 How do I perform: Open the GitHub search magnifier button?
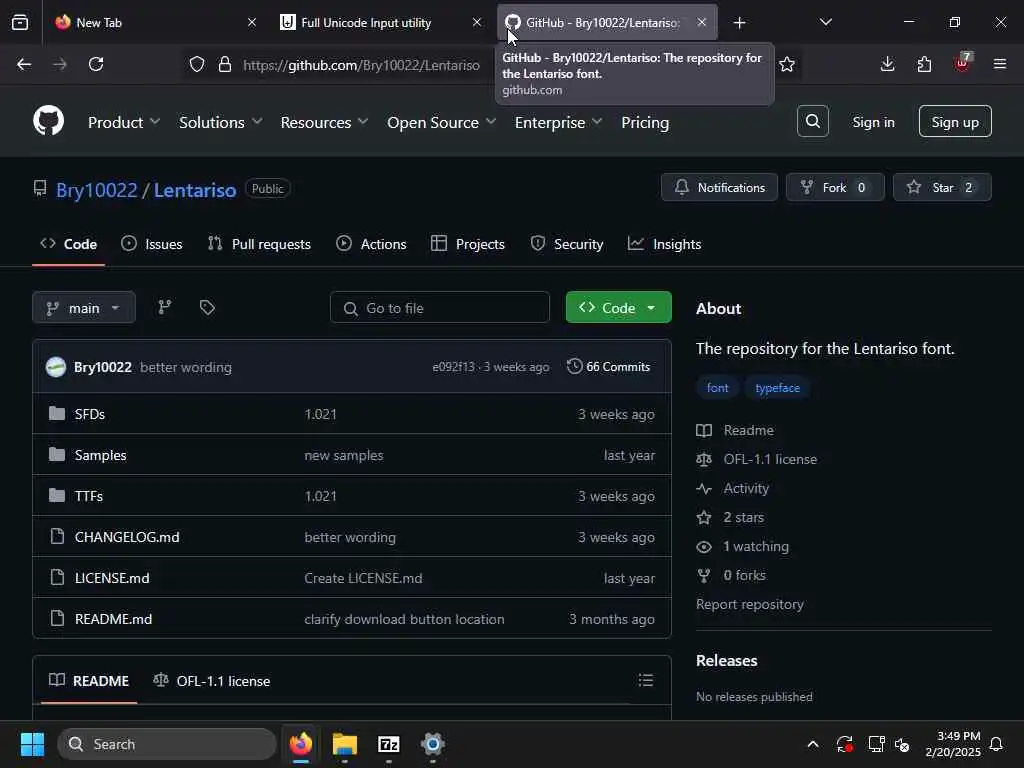click(812, 121)
